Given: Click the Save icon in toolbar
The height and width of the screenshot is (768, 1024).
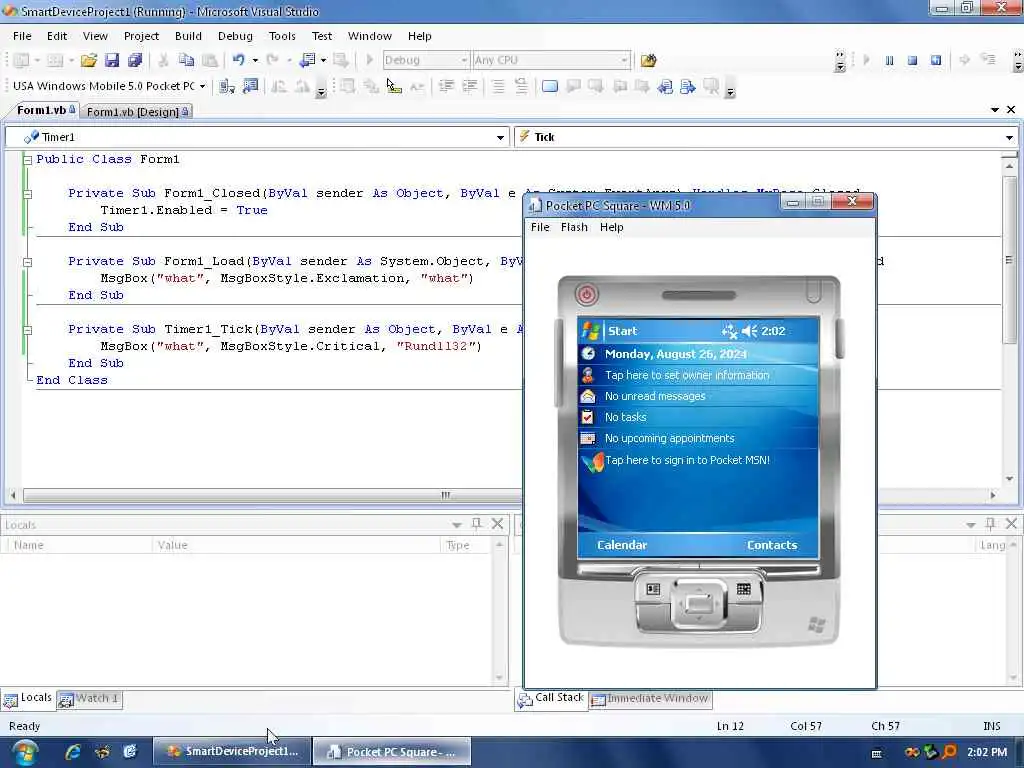Looking at the screenshot, I should 112,60.
